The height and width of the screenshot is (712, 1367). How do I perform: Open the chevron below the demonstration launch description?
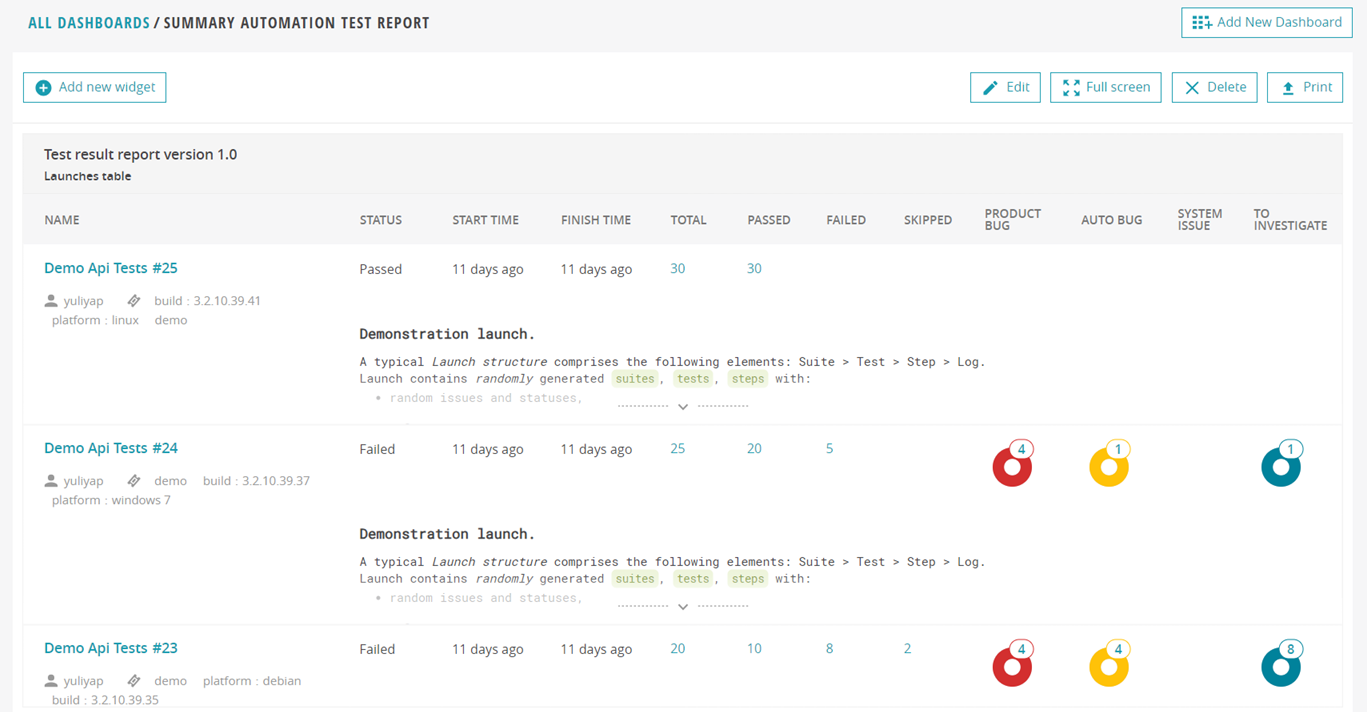point(683,405)
